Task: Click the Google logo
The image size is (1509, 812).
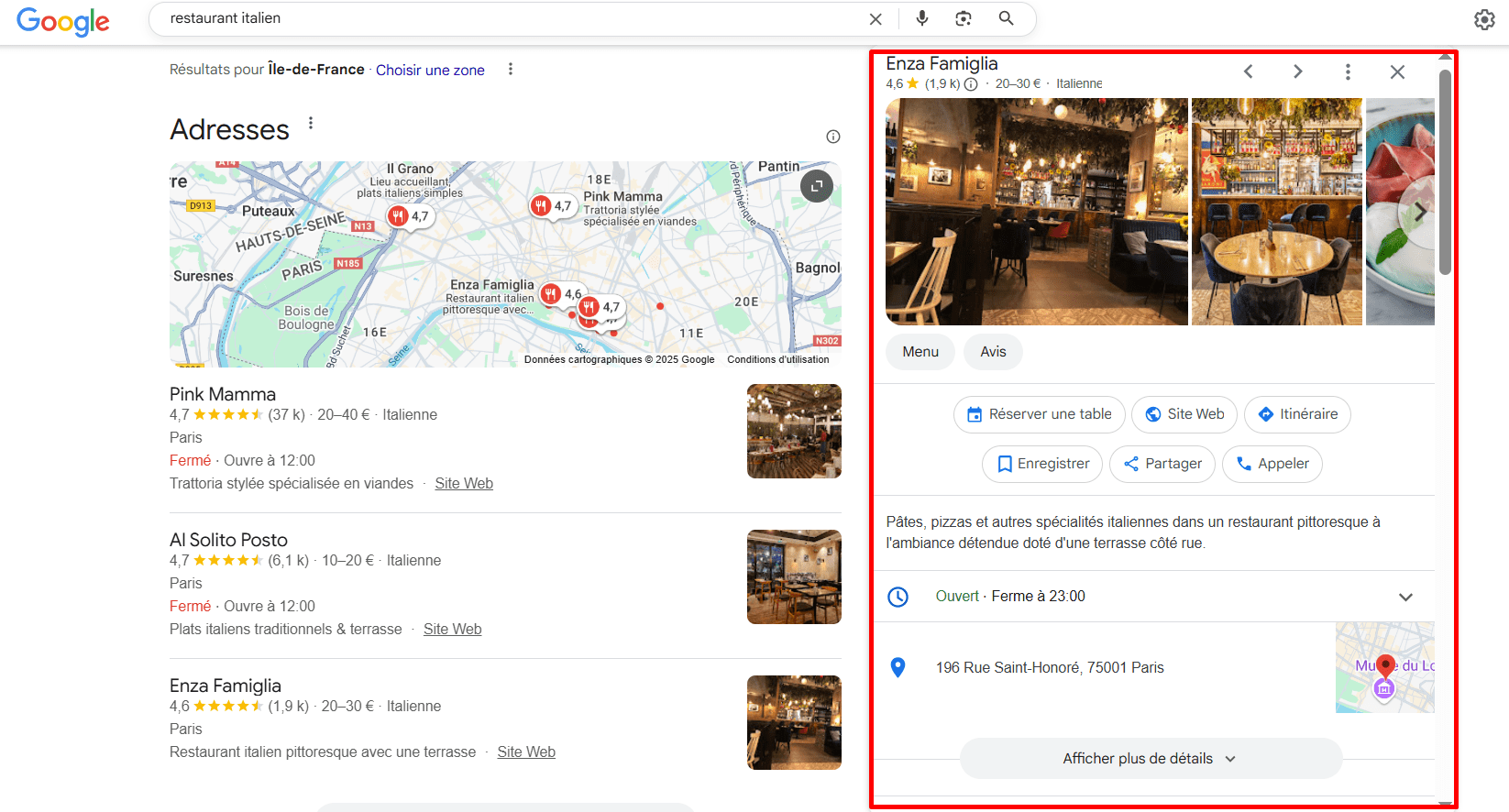Action: point(63,20)
